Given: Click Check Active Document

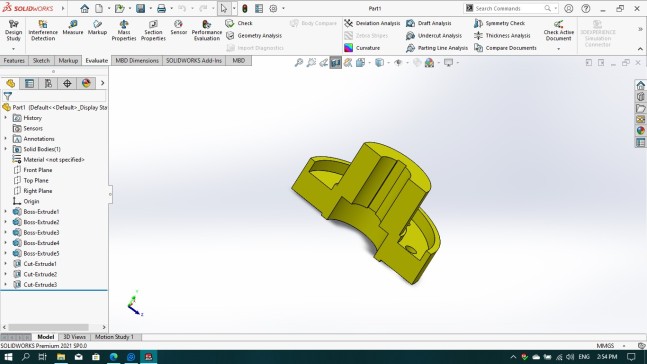Looking at the screenshot, I should point(558,31).
